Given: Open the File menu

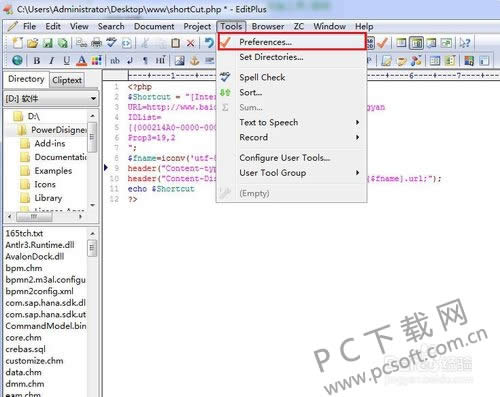Looking at the screenshot, I should (29, 26).
